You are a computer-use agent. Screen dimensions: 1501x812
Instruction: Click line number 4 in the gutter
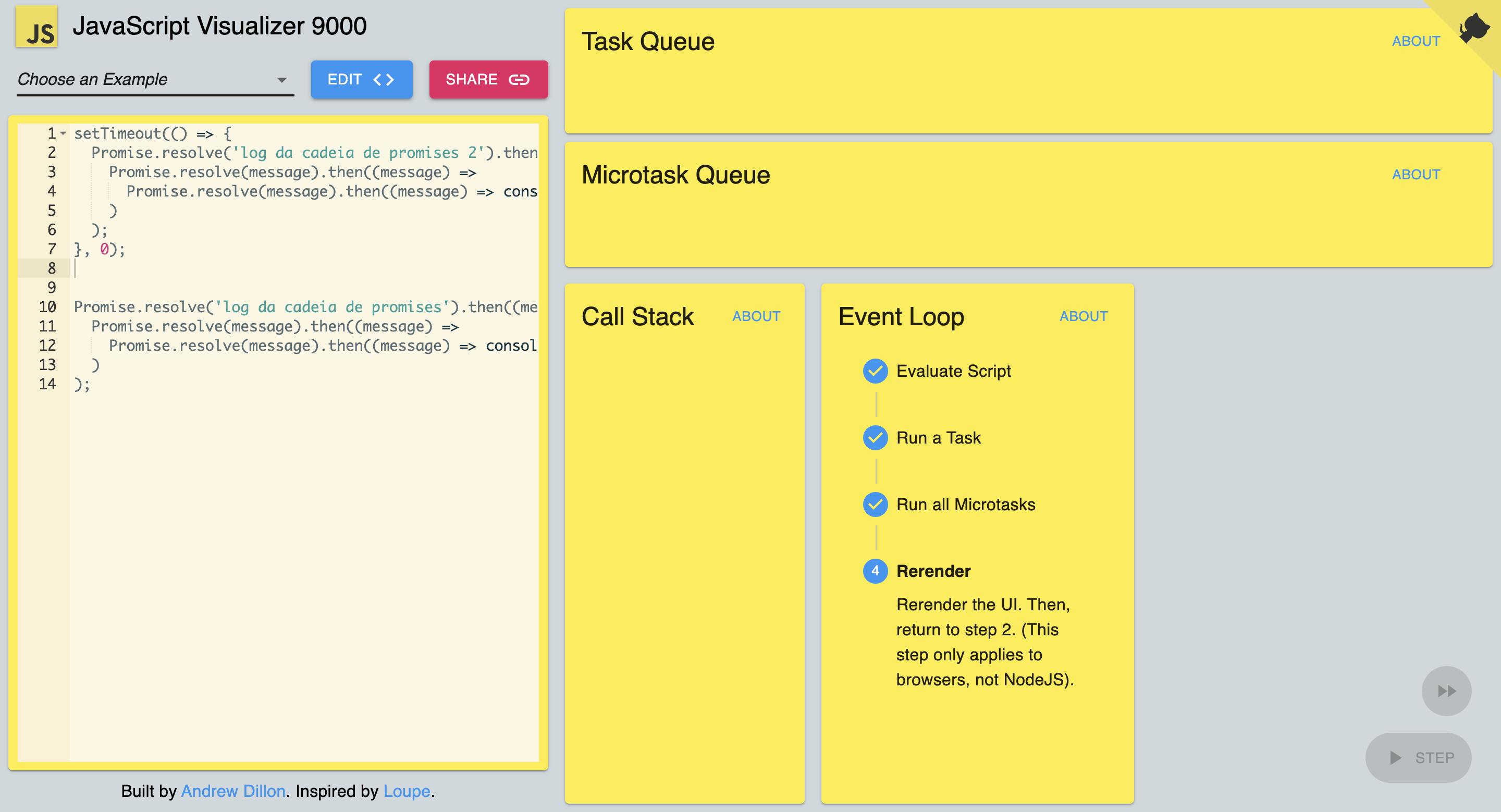pyautogui.click(x=52, y=192)
